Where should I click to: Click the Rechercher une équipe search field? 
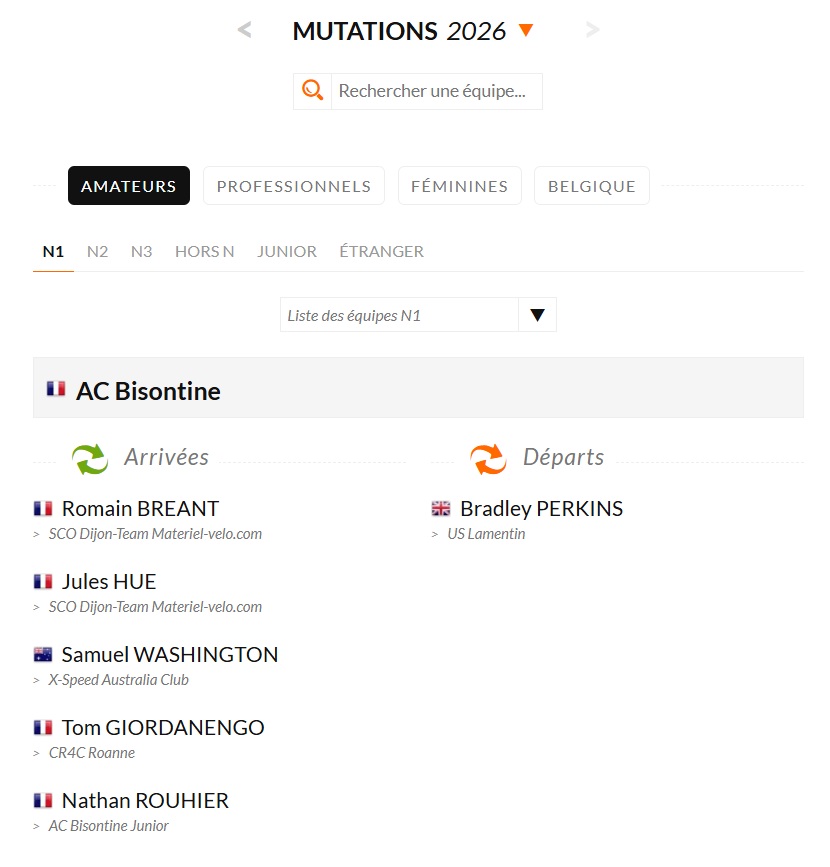pos(436,91)
